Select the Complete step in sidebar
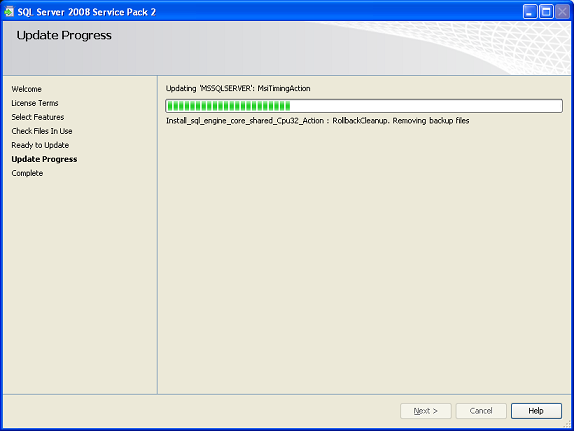 pos(27,173)
